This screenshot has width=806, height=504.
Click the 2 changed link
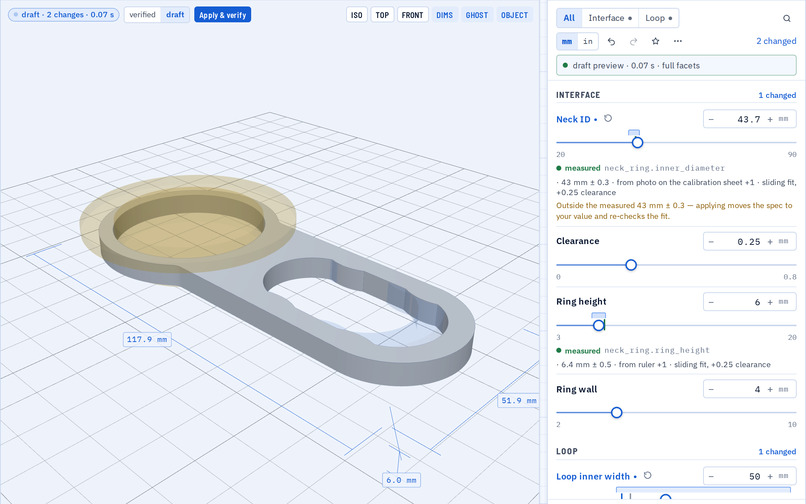(776, 41)
